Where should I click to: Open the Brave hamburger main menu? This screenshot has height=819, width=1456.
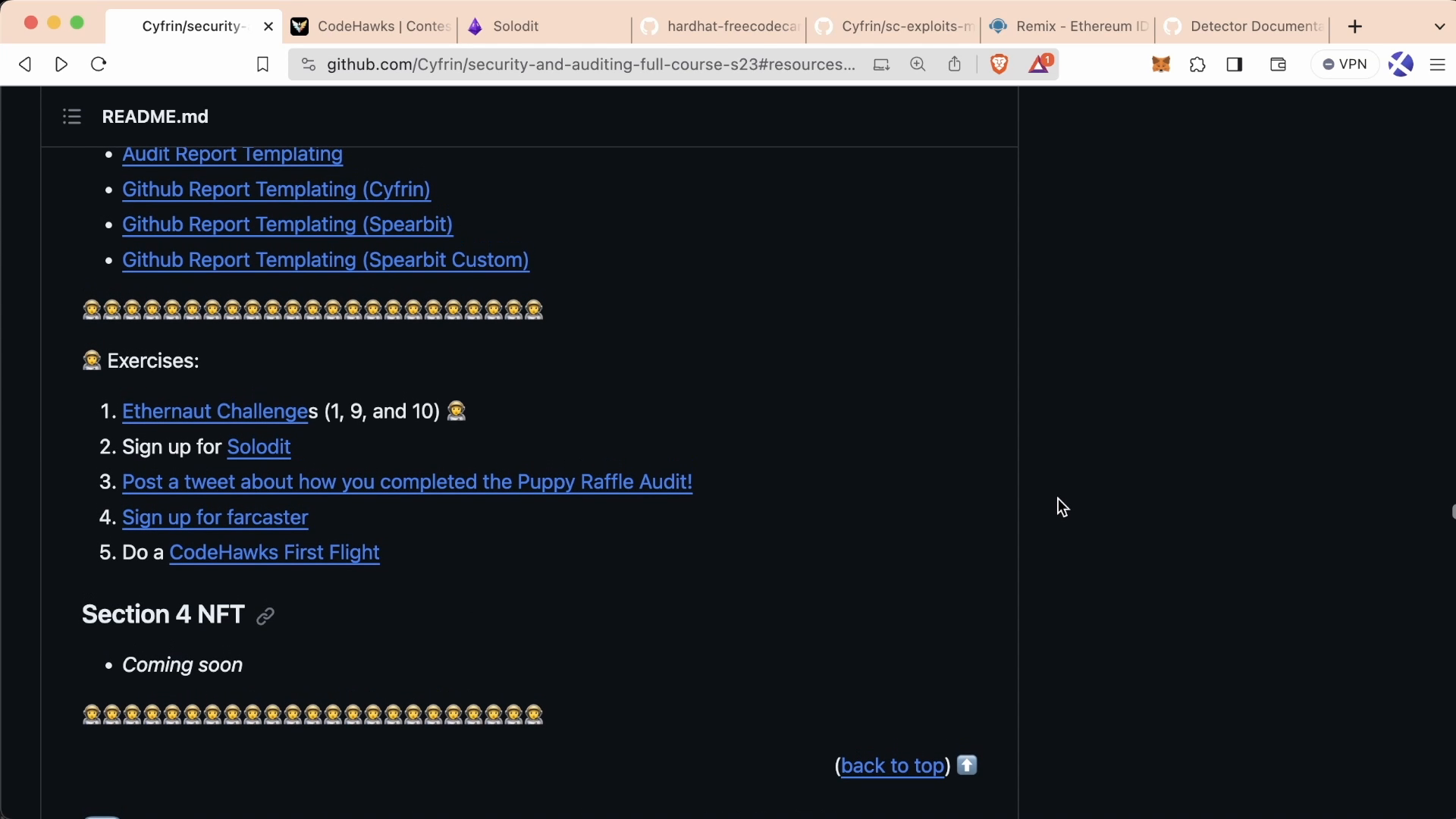pos(1437,64)
